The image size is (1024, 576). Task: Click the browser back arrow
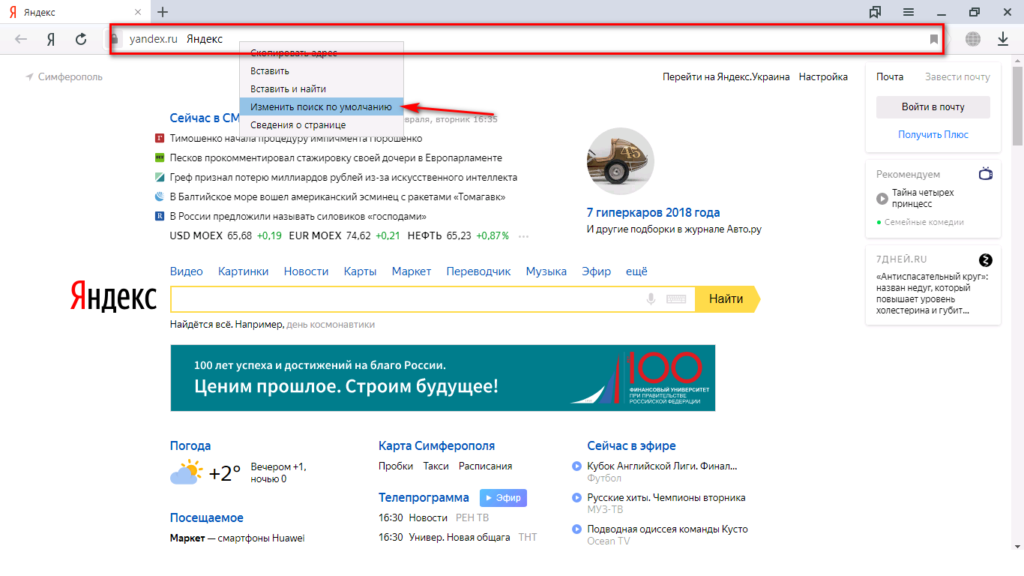[x=21, y=39]
